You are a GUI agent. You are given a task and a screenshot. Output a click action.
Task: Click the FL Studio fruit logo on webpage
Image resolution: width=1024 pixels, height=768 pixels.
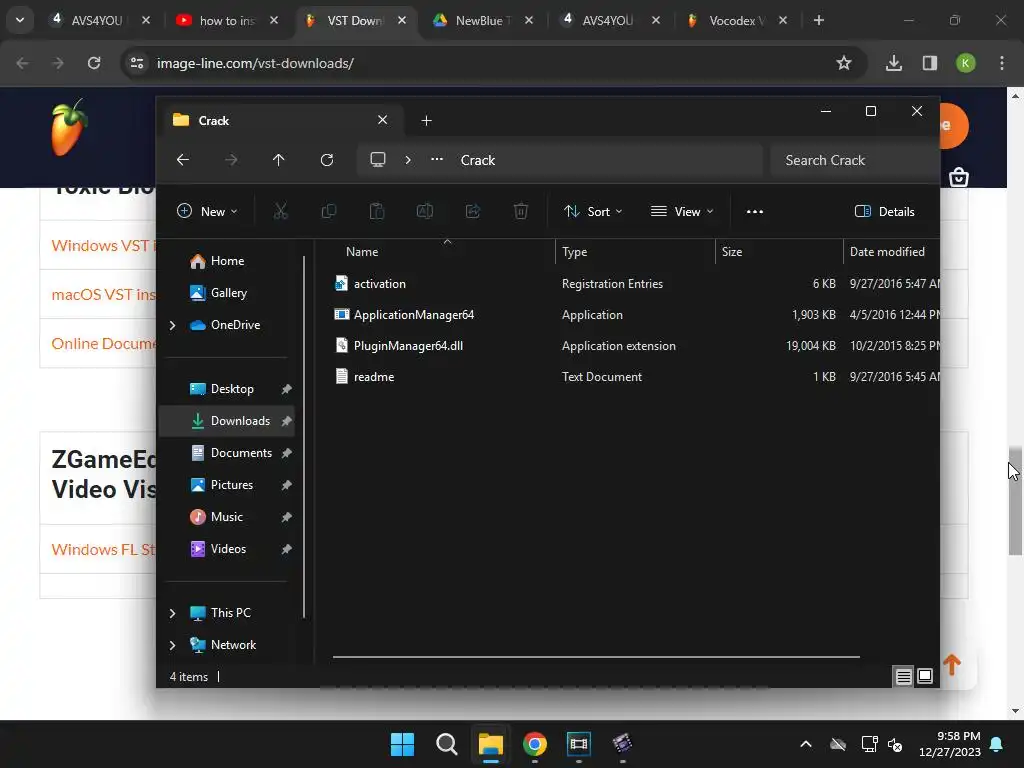tap(69, 127)
